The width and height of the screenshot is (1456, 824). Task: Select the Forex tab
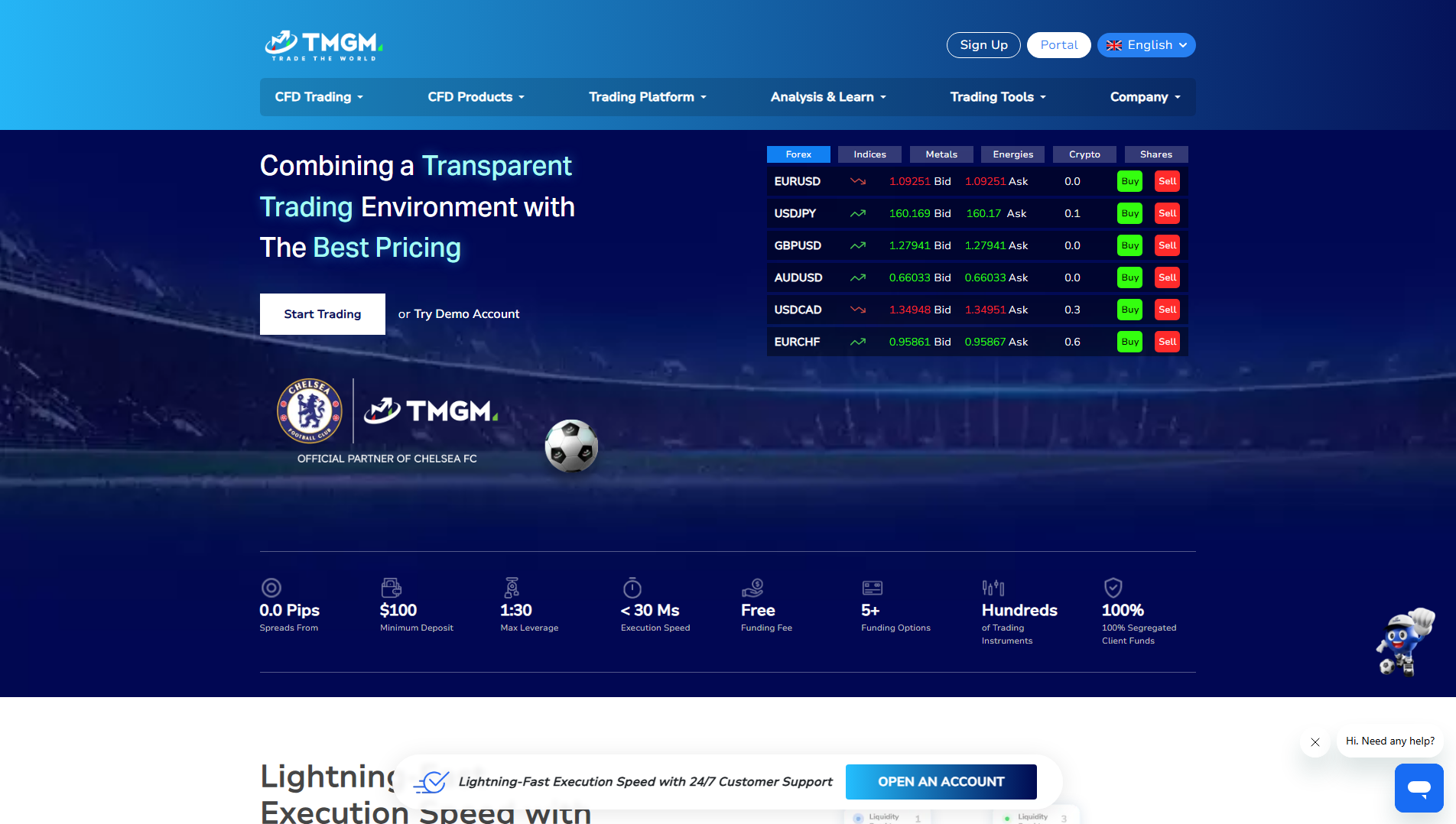click(798, 154)
